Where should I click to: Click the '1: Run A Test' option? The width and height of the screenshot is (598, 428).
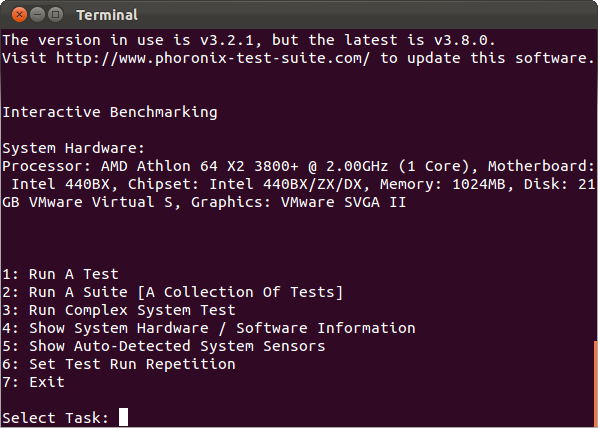point(60,274)
